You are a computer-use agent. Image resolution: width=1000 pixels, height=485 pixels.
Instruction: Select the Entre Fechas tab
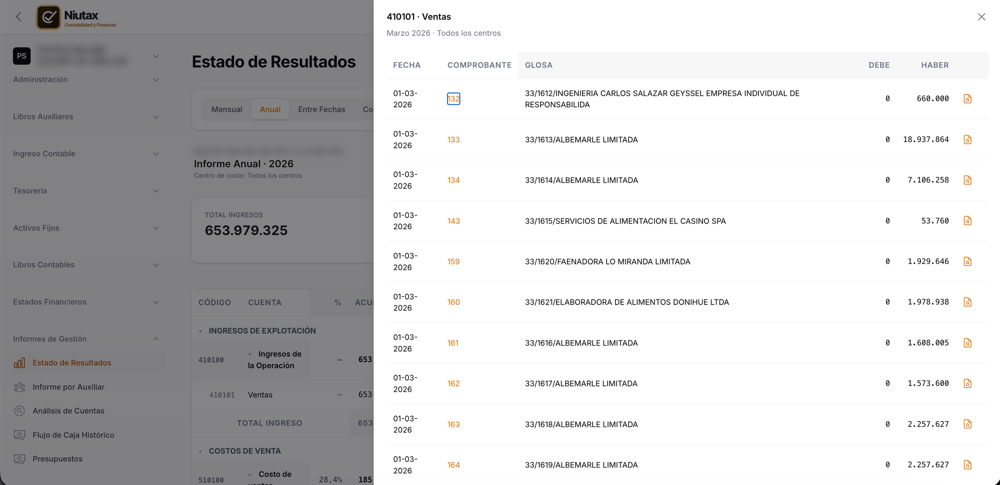point(321,109)
